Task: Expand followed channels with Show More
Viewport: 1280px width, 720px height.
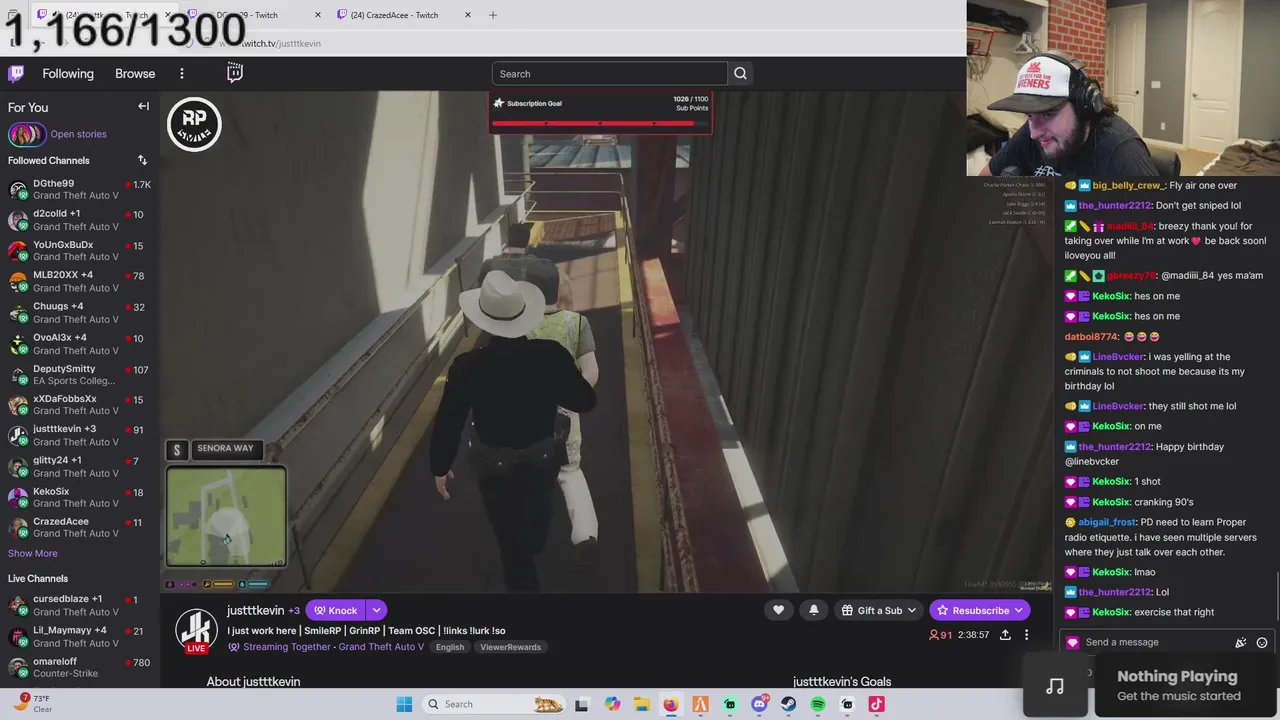Action: [x=33, y=553]
